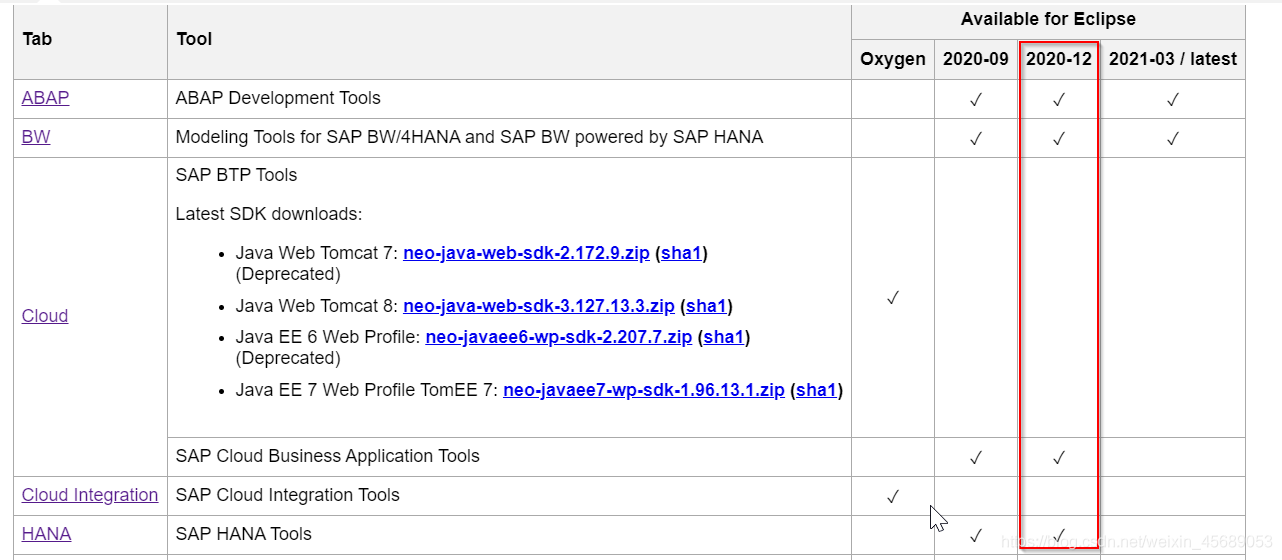Click SAP BTP Tools checkmark under Oxygen

[x=893, y=297]
